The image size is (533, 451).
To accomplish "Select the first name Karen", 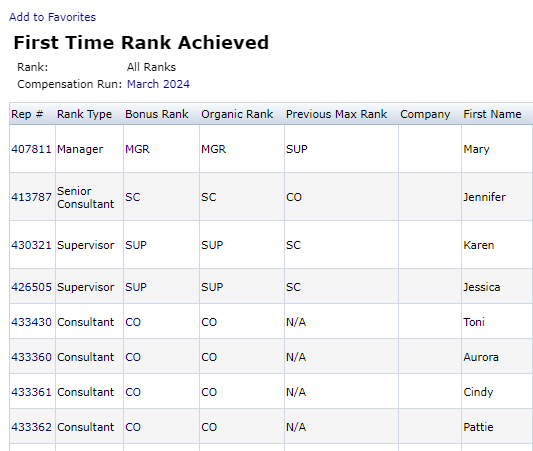I will coord(479,245).
